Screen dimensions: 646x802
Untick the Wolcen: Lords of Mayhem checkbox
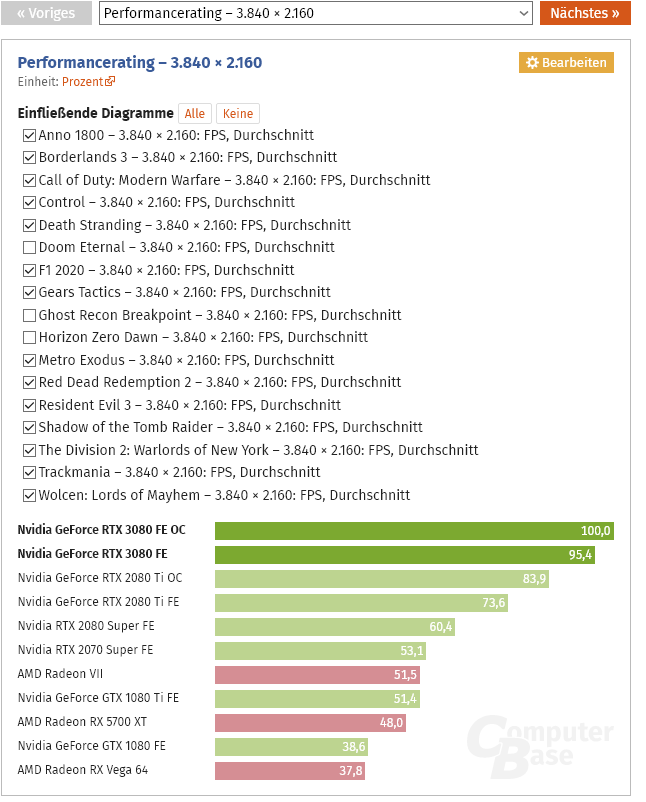click(x=30, y=495)
